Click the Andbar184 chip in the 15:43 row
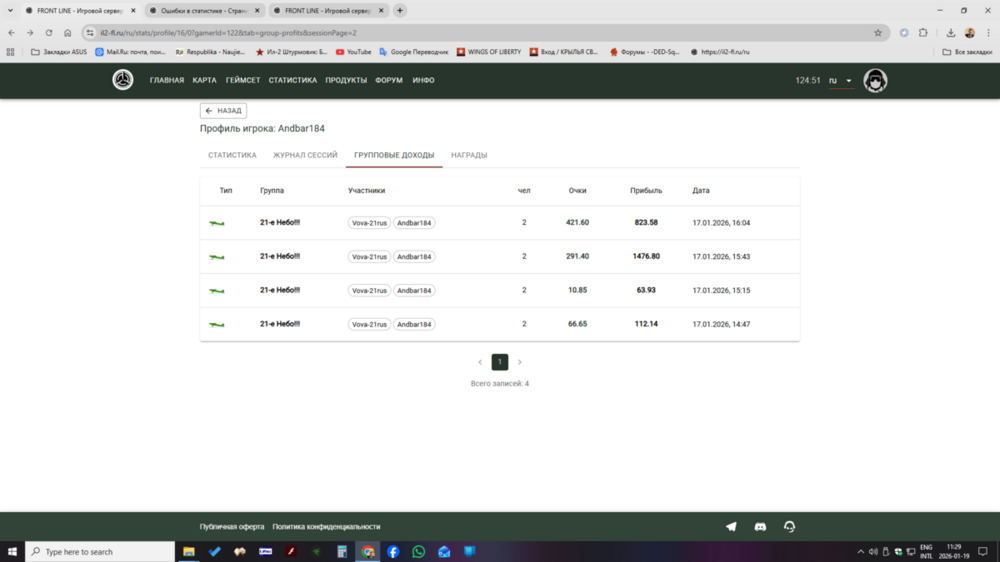The width and height of the screenshot is (1000, 562). pos(414,256)
